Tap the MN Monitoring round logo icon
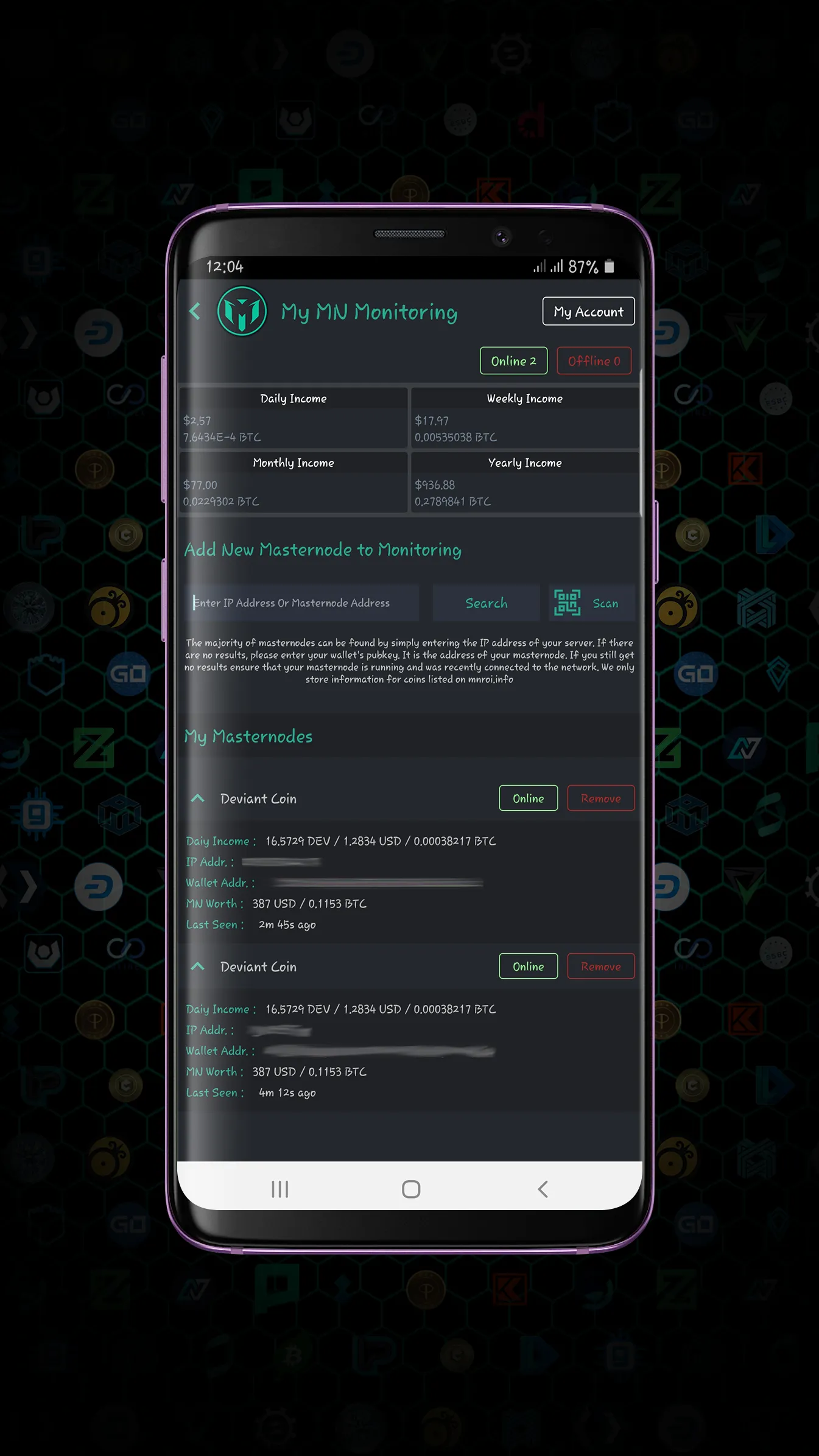Screen dimensions: 819x1456 coord(242,312)
